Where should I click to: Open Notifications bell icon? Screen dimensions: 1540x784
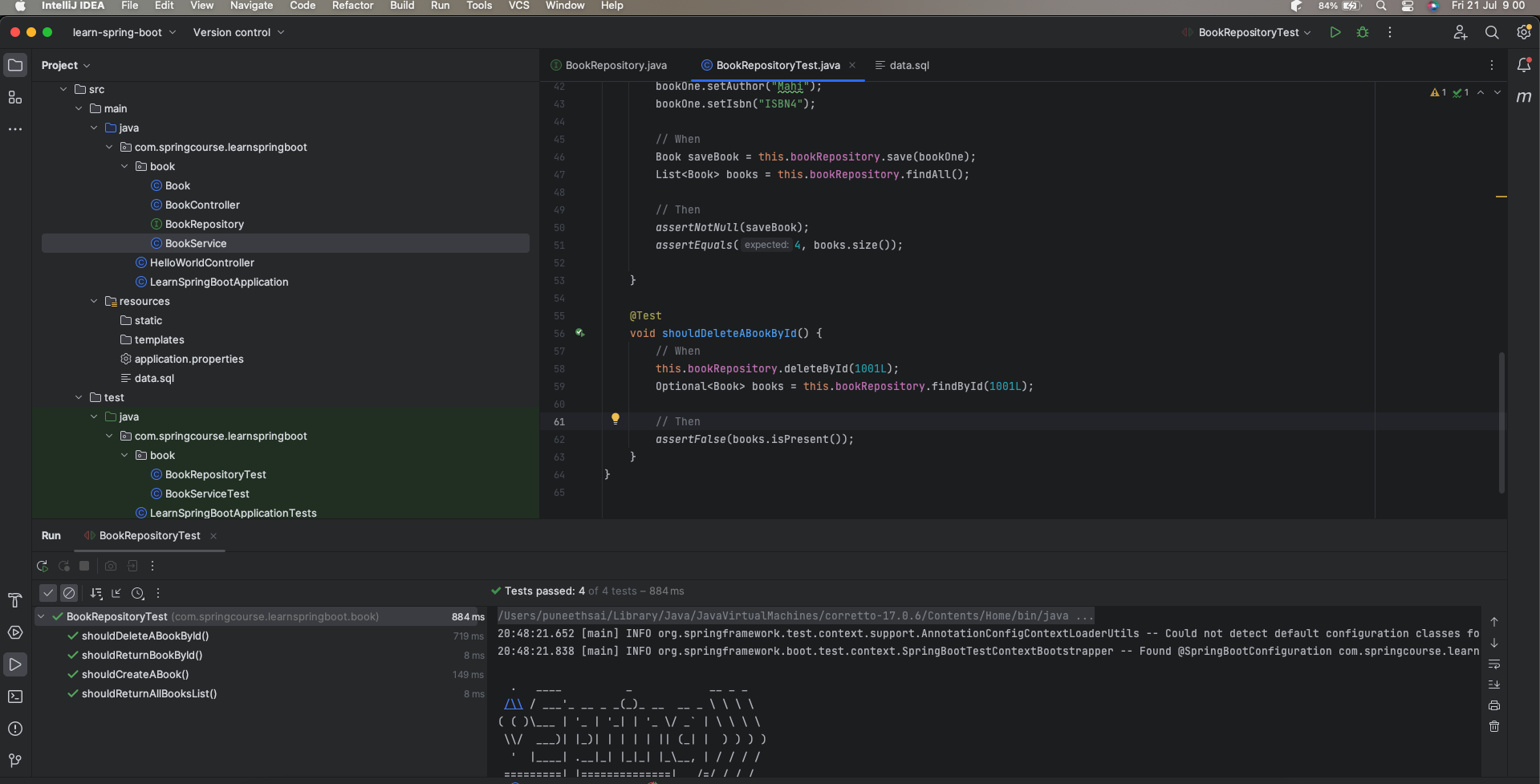(x=1524, y=65)
